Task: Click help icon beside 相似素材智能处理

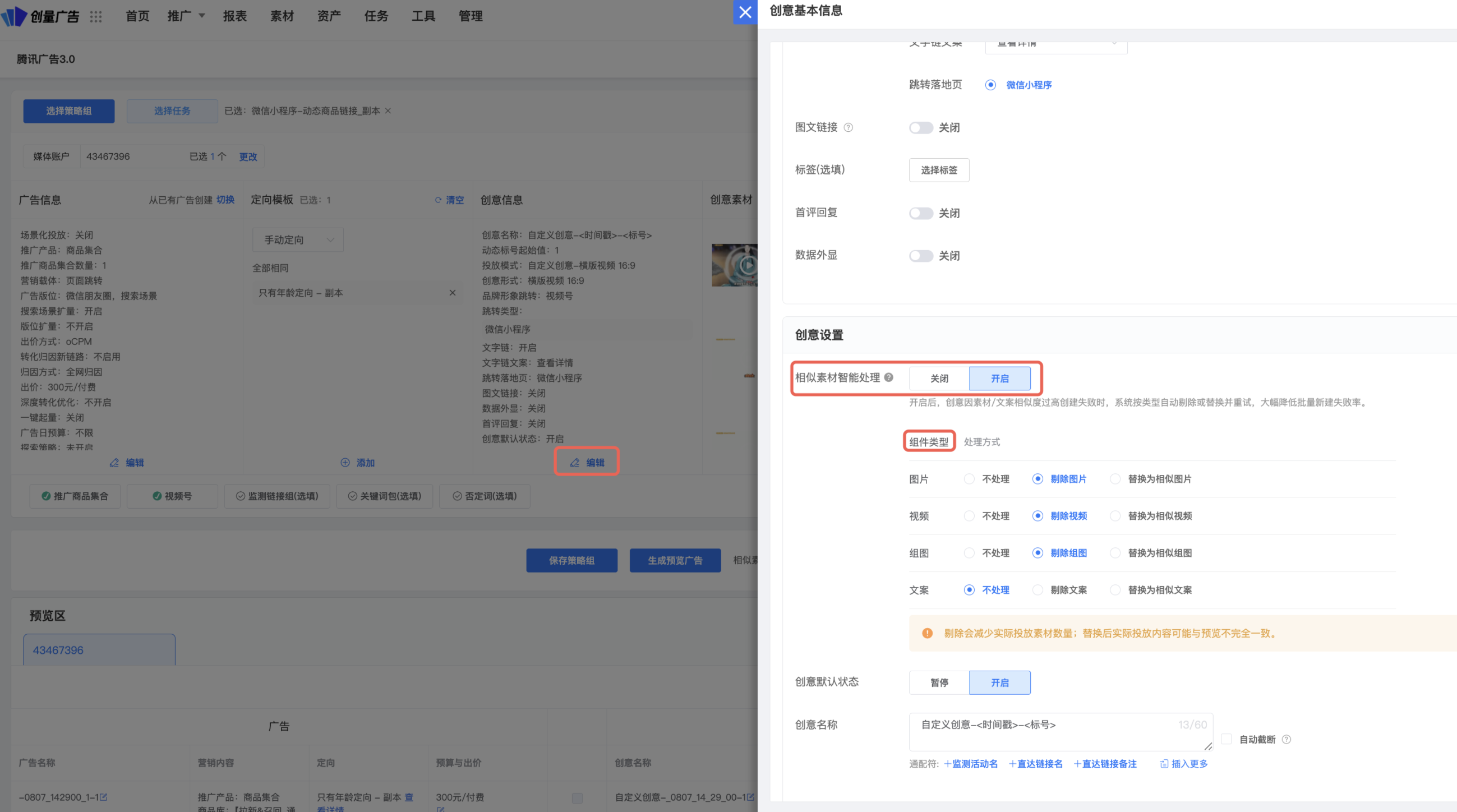Action: tap(888, 377)
